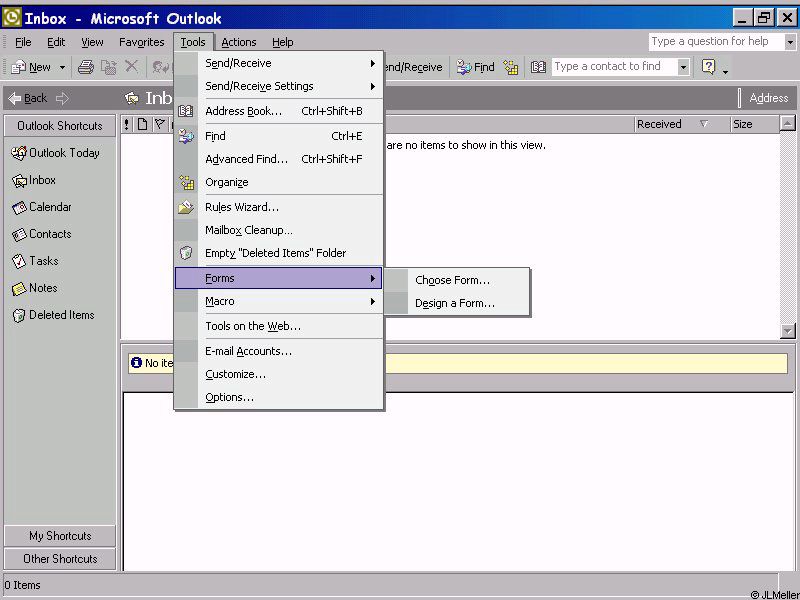Switch to the My Shortcuts group
The image size is (800, 600).
point(60,536)
